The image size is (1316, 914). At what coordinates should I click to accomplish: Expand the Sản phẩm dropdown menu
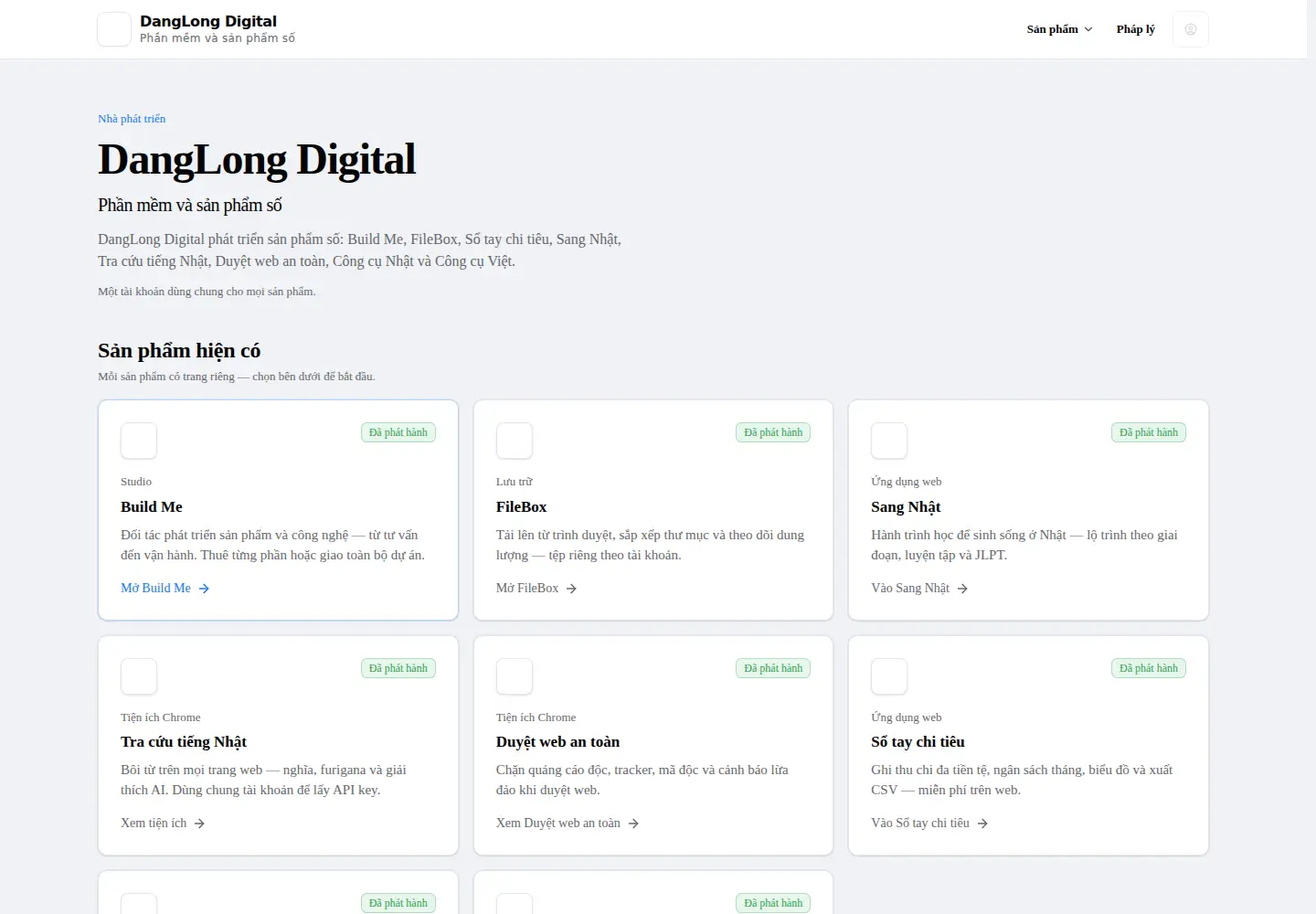(1059, 29)
